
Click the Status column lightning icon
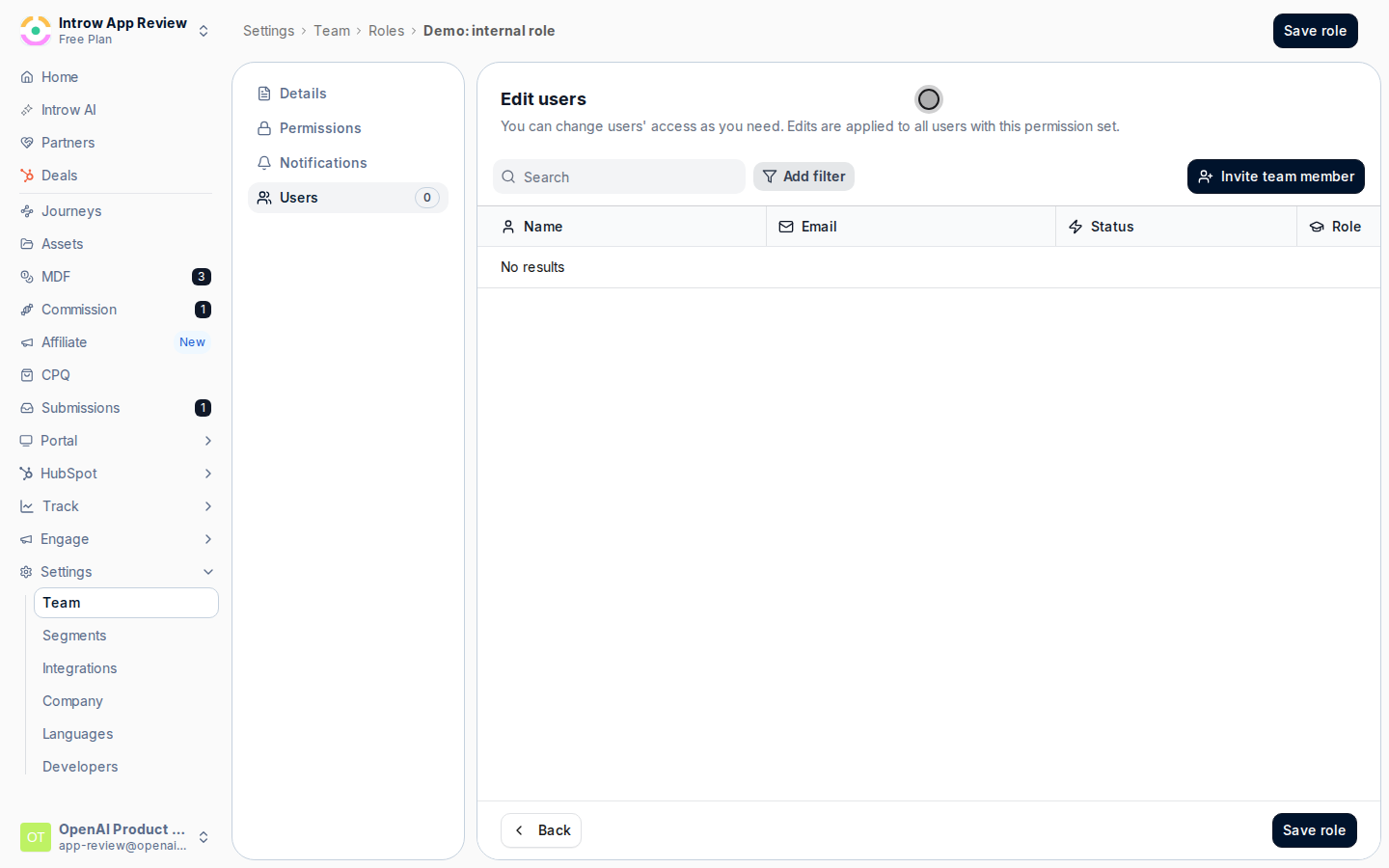click(1076, 227)
